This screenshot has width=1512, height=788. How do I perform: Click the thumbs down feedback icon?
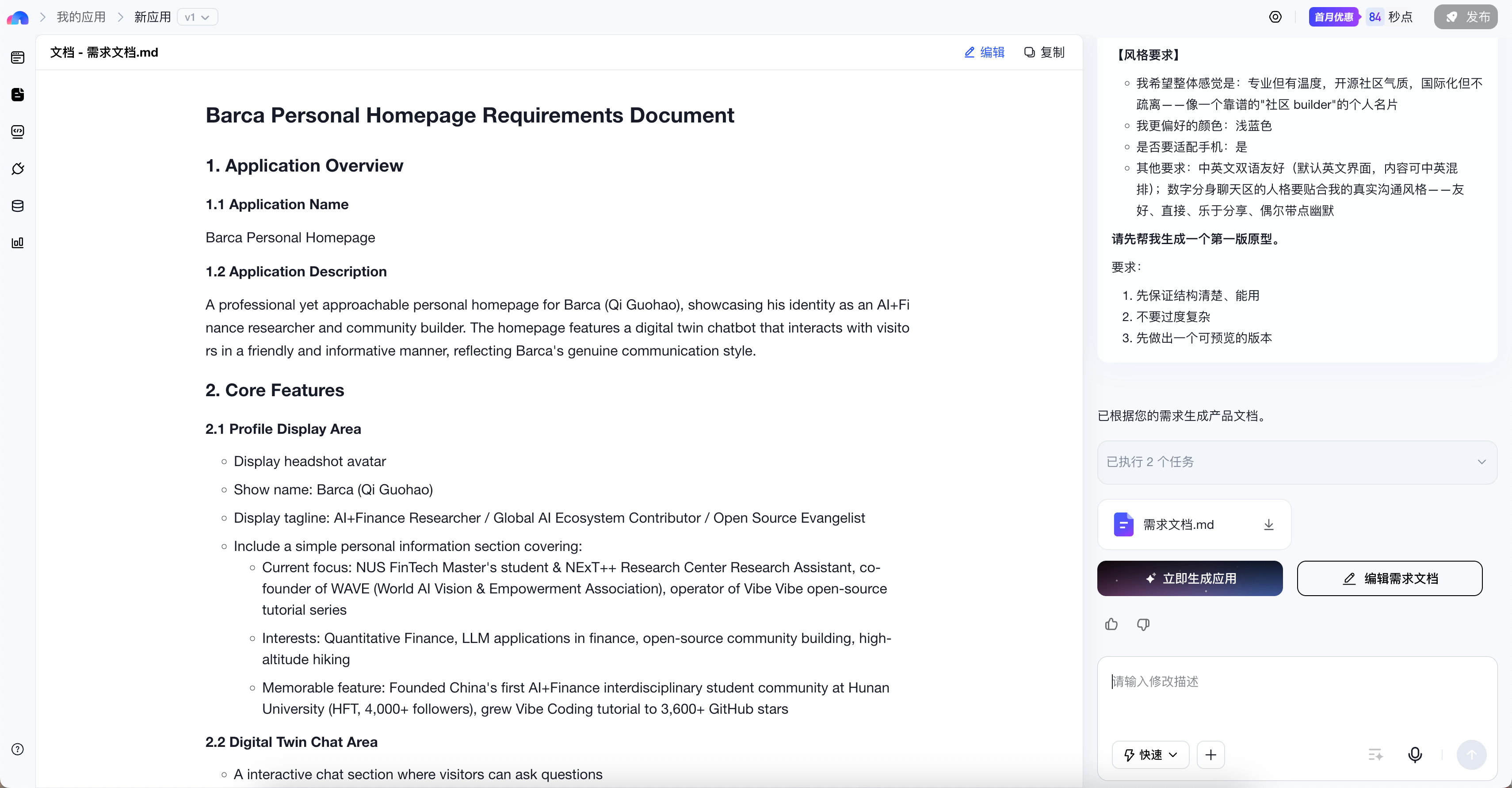pos(1143,624)
